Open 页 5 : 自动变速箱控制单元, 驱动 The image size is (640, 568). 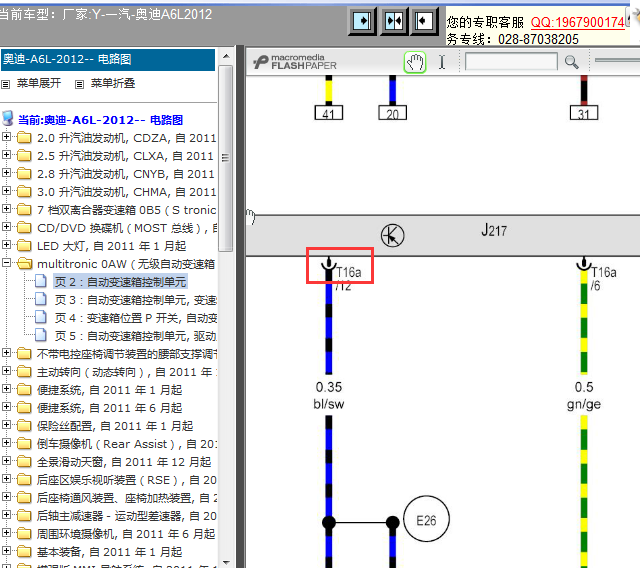coord(136,336)
